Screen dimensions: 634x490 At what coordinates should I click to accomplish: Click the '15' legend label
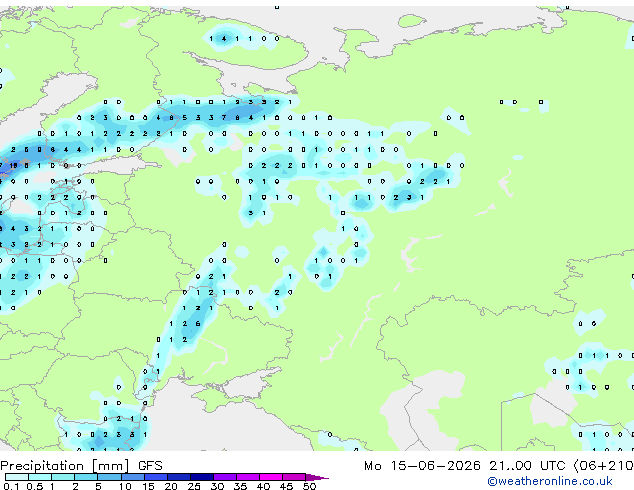(148, 486)
